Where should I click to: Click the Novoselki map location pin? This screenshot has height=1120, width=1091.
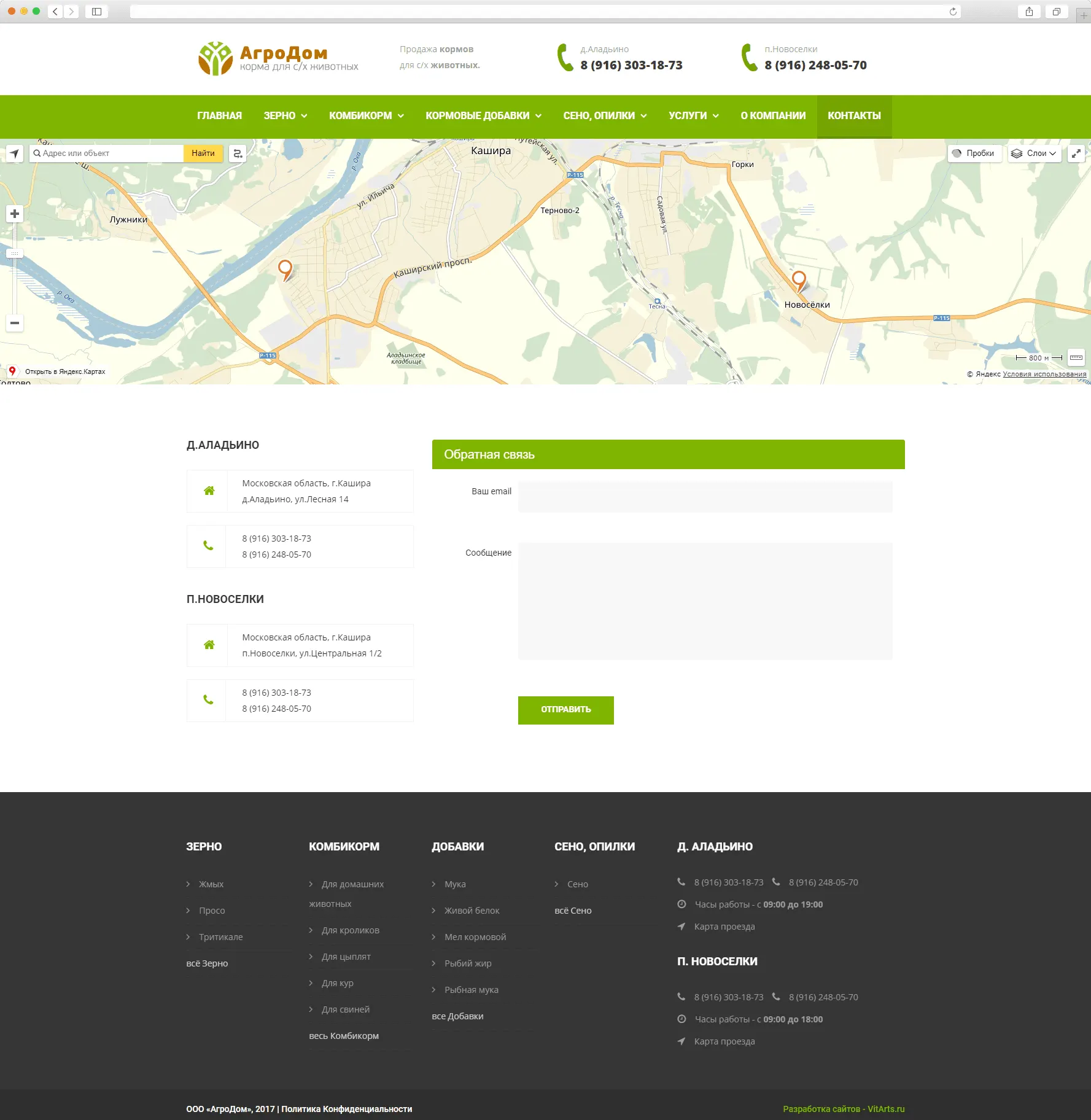[x=798, y=279]
